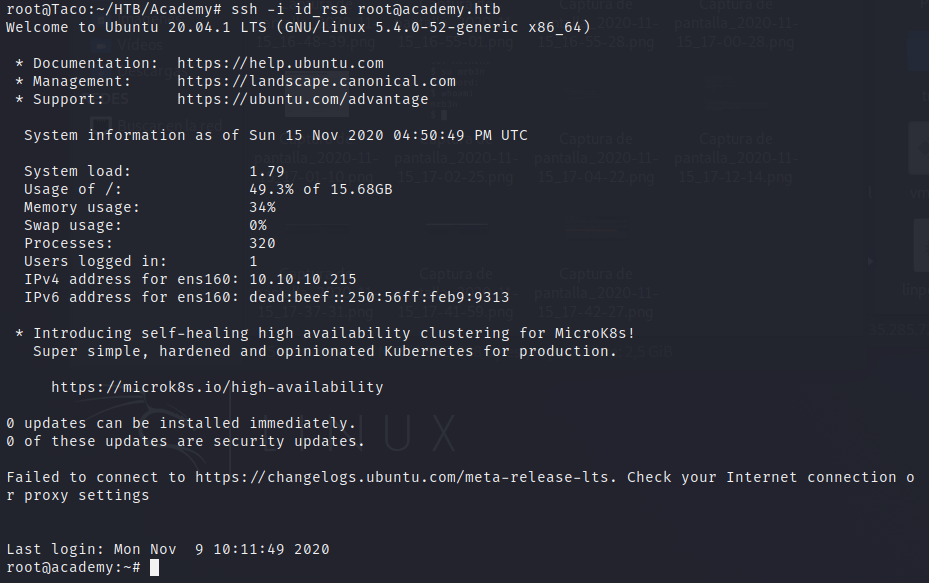The image size is (929, 583).
Task: Click the Processes count 320
Action: [262, 243]
